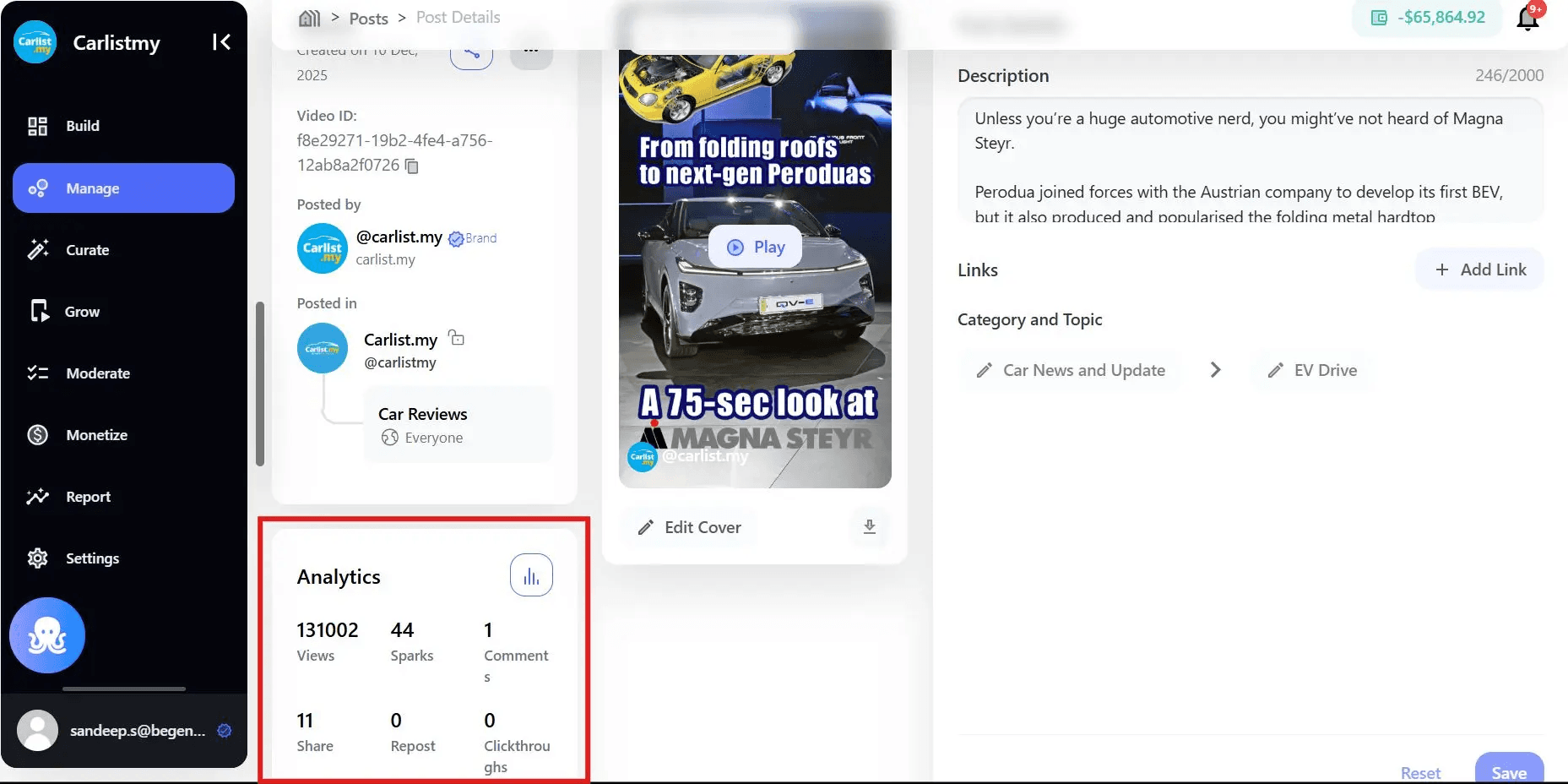Open the wallet balance -$65,864.92
Screen dimensions: 1568x784
(1427, 18)
